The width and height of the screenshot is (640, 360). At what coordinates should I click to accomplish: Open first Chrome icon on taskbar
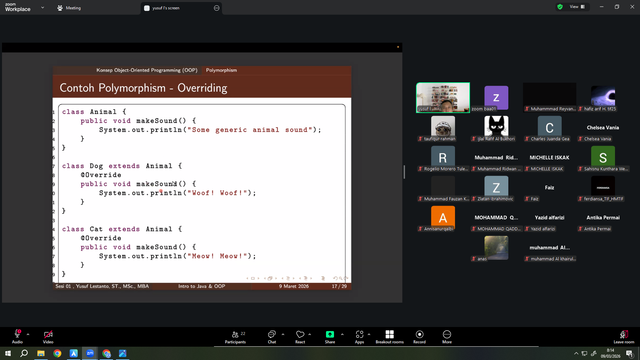[x=57, y=353]
